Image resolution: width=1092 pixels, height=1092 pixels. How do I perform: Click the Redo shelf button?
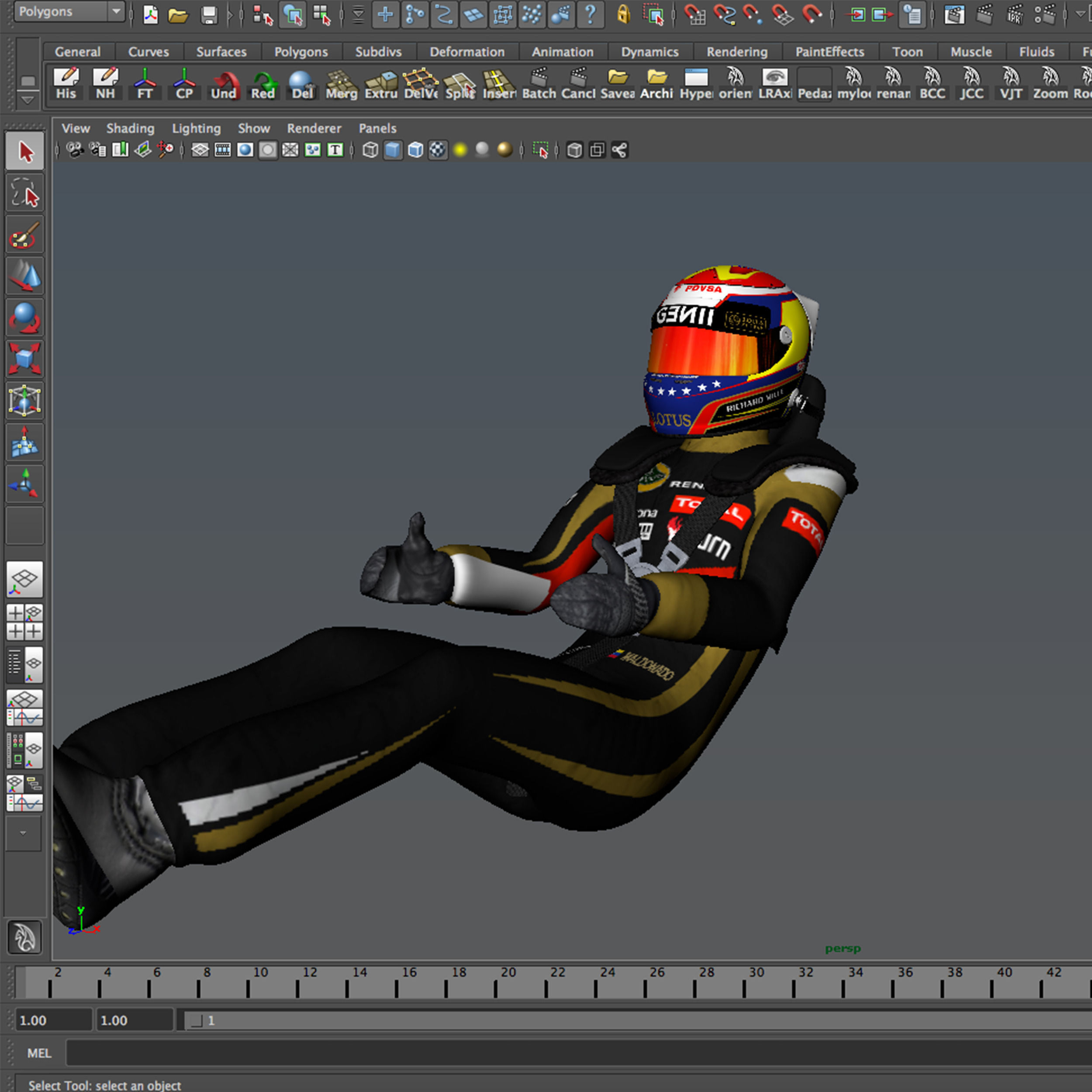263,85
